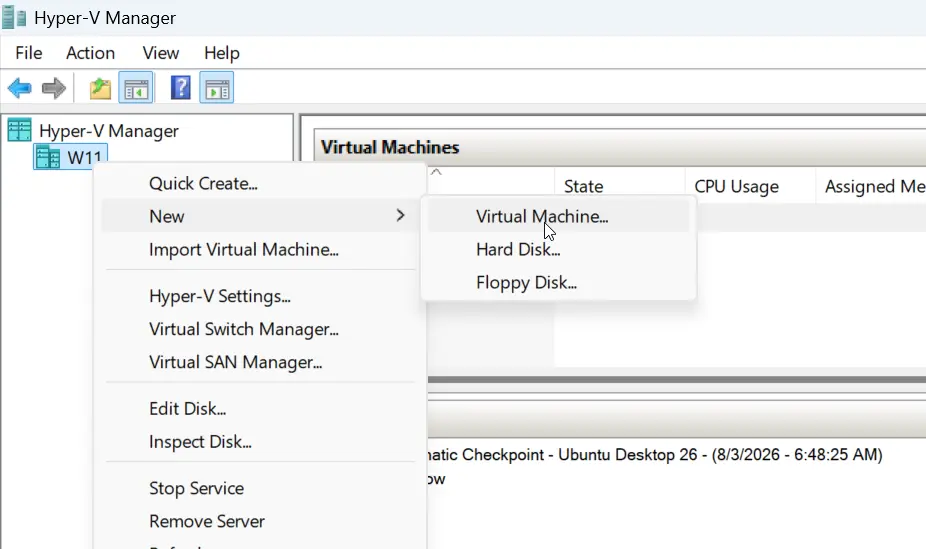Select Floppy Disk in New submenu
The width and height of the screenshot is (926, 549).
[x=558, y=282]
